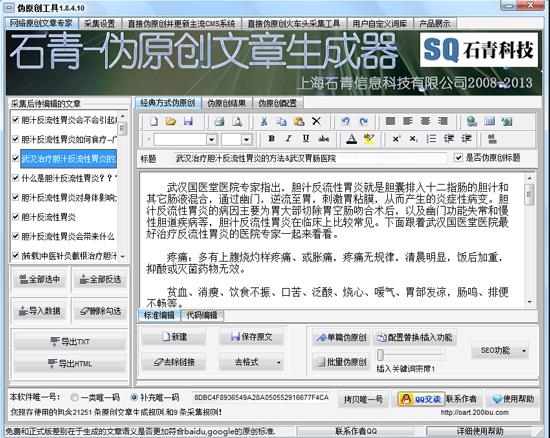Toggle checkbox for 武汉治疗胆汁反流性胃炎
The image size is (550, 438).
15,159
